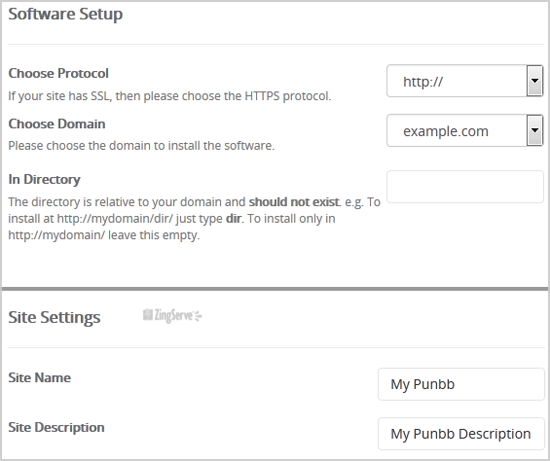Click the ZingServe logo watermark
This screenshot has width=550, height=461.
click(x=172, y=315)
